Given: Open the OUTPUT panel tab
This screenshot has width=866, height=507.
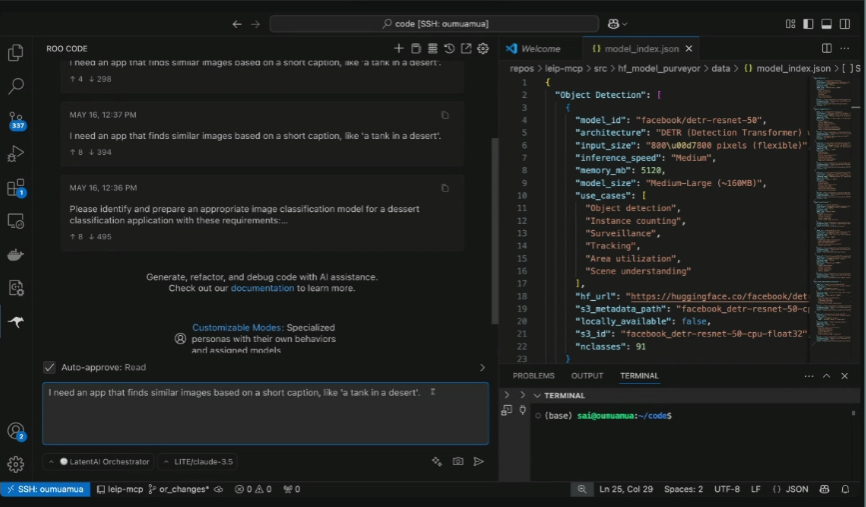Looking at the screenshot, I should tap(587, 376).
